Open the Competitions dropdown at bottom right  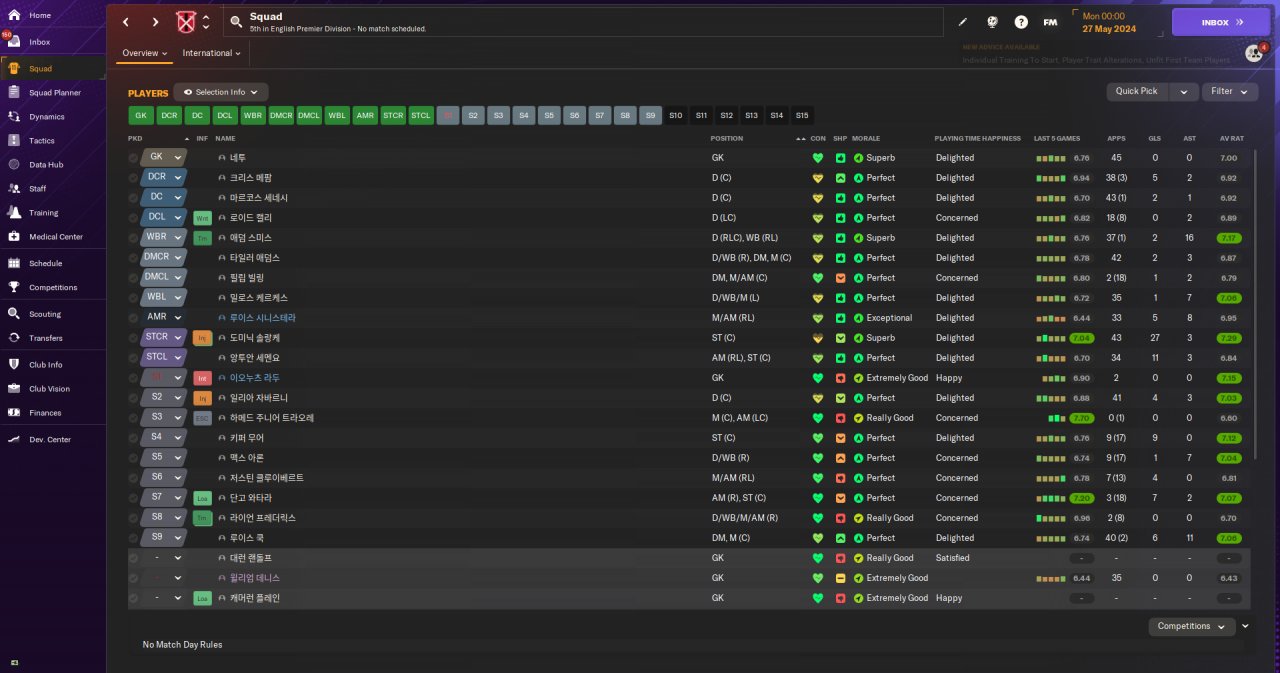coord(1192,626)
